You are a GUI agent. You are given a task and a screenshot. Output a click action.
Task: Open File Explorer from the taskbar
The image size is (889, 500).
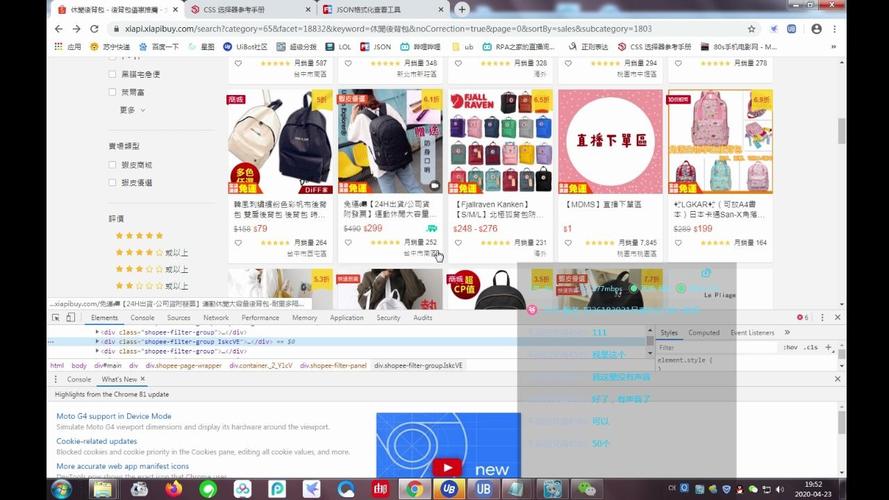[103, 489]
